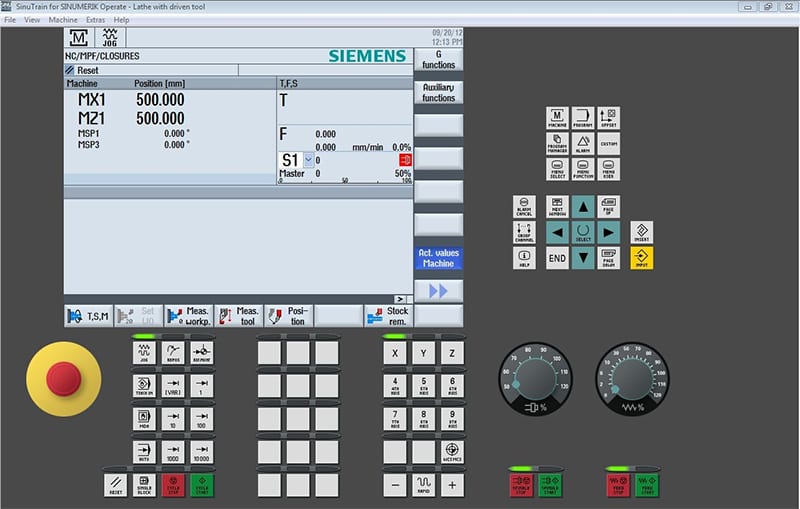Adjust the spindle override rotary dial
Screen dimensions: 800x509
[x=535, y=379]
